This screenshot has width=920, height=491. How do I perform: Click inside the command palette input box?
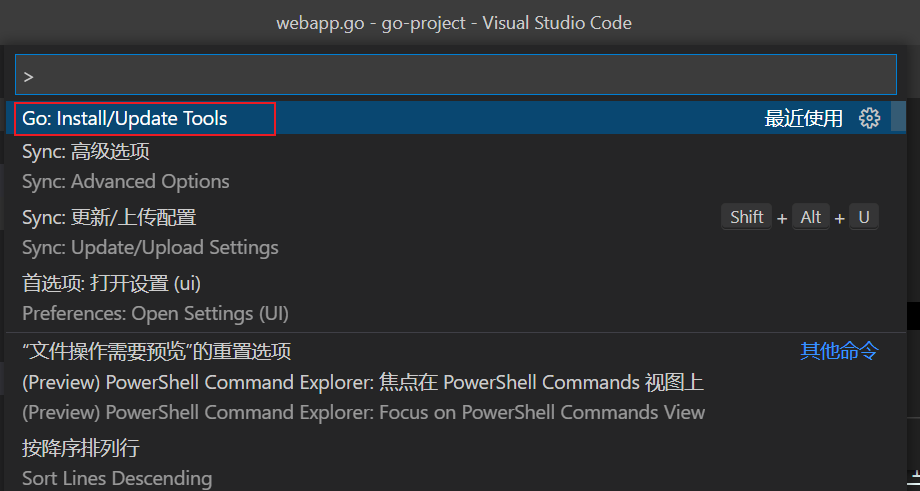tap(455, 75)
